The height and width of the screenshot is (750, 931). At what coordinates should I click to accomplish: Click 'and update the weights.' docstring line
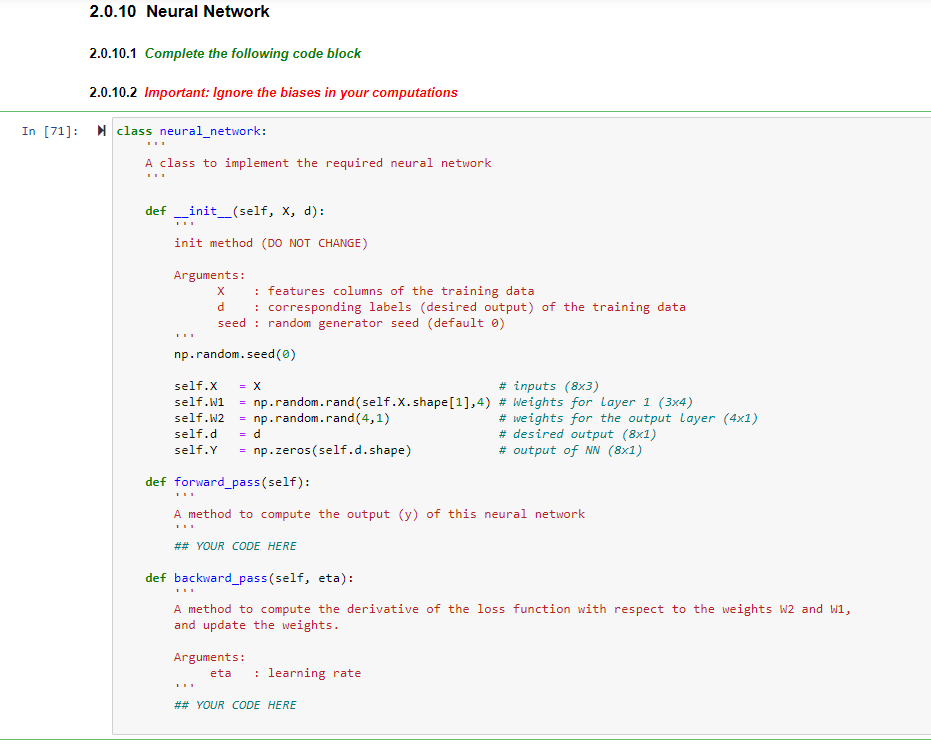tap(256, 626)
